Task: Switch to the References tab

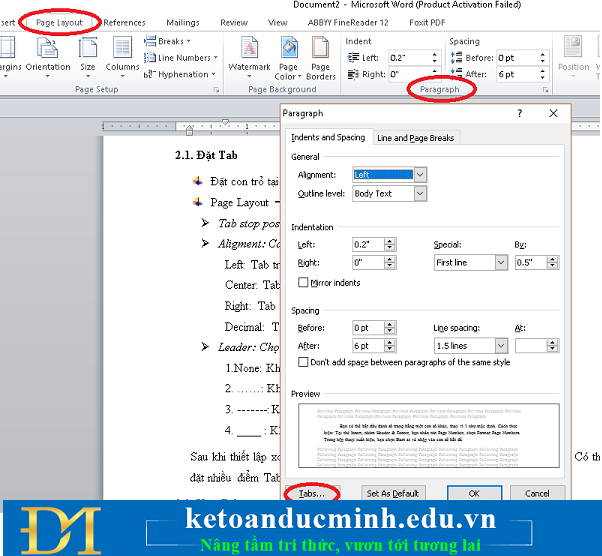Action: [x=124, y=22]
